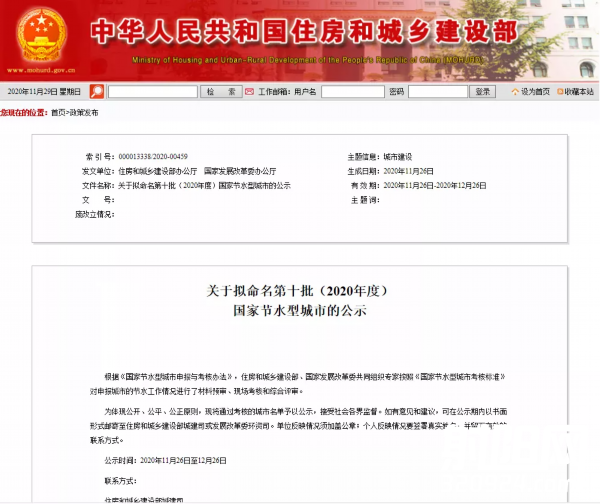Click the creation date 2020年11月26日
The width and height of the screenshot is (600, 504).
[409, 171]
